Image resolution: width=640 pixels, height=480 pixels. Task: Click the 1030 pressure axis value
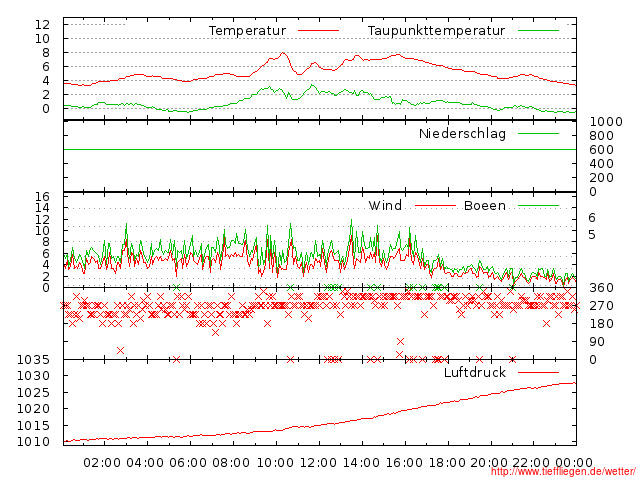[33, 376]
